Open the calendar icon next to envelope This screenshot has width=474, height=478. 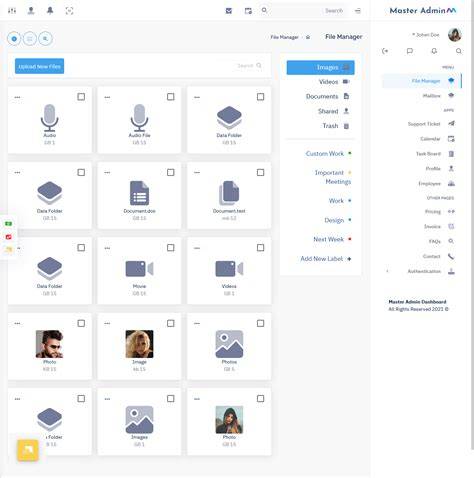pyautogui.click(x=248, y=11)
